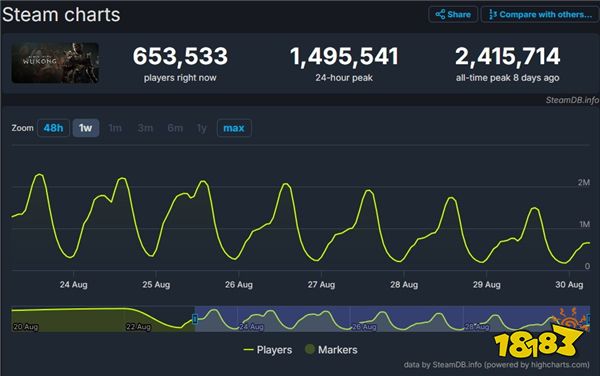Click the 26 Aug axis label
The width and height of the screenshot is (600, 376).
click(x=239, y=285)
